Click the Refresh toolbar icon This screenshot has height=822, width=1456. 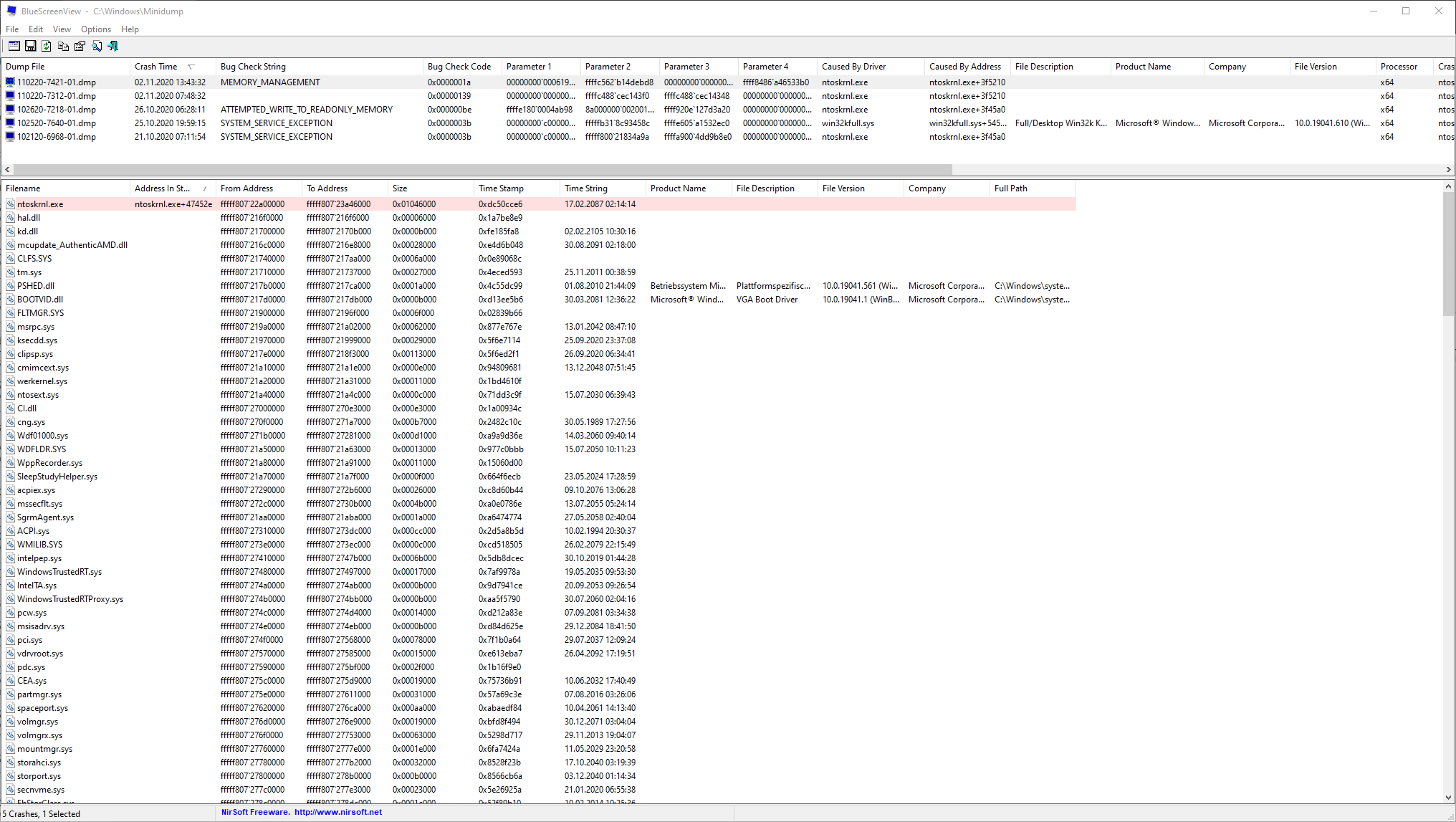pyautogui.click(x=47, y=46)
